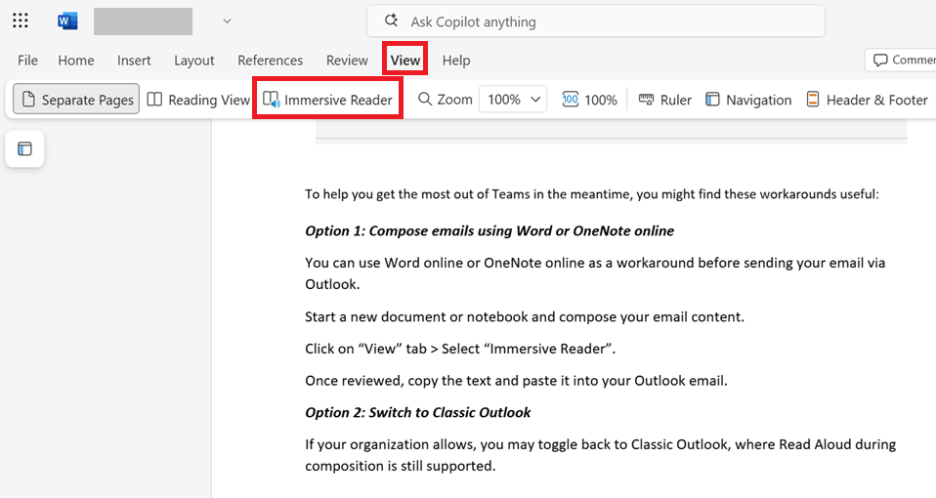Screen dimensions: 936x498
Task: Click the redacted document name field
Action: click(x=143, y=21)
